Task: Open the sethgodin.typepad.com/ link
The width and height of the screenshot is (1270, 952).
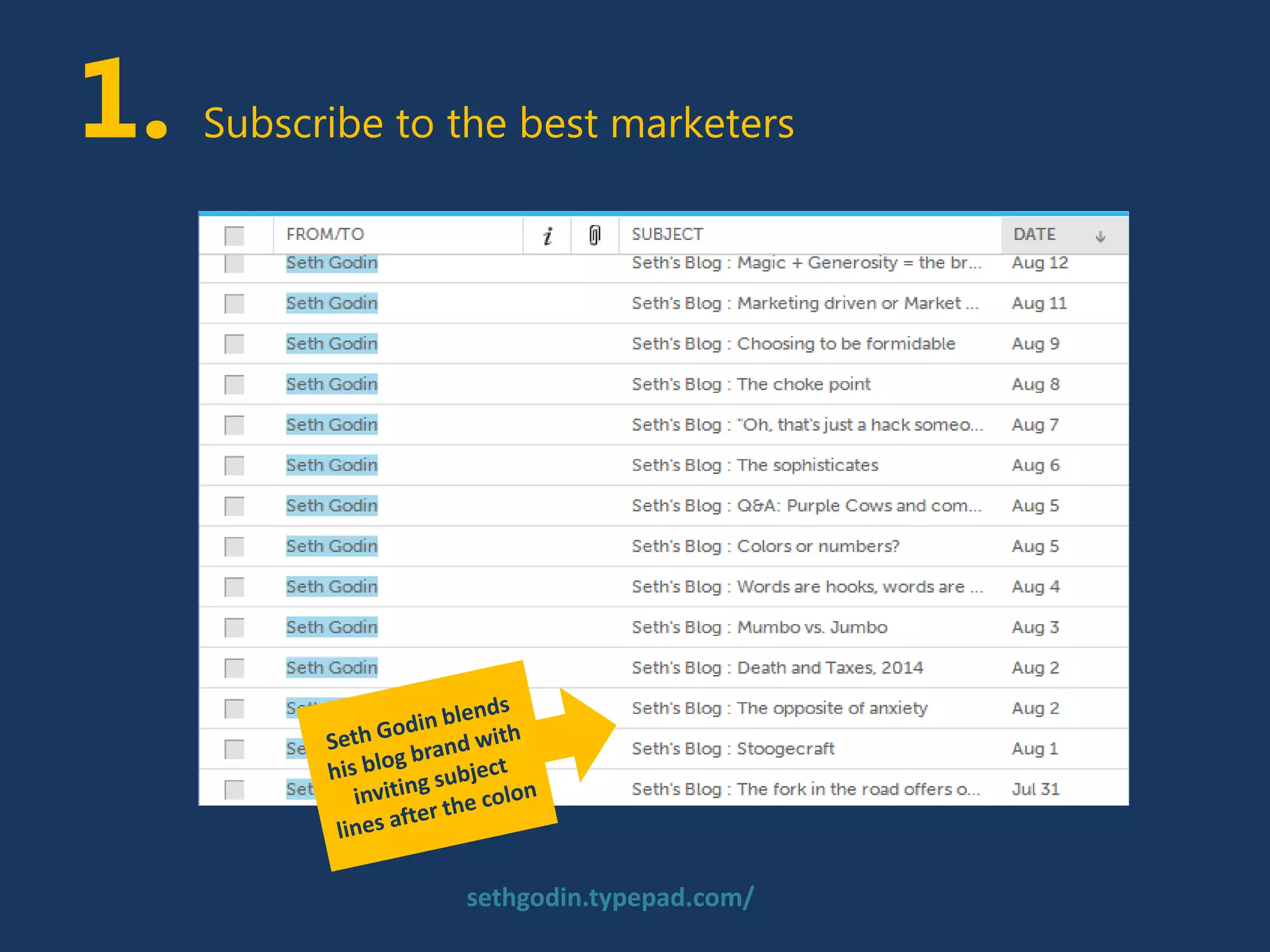Action: click(x=610, y=897)
